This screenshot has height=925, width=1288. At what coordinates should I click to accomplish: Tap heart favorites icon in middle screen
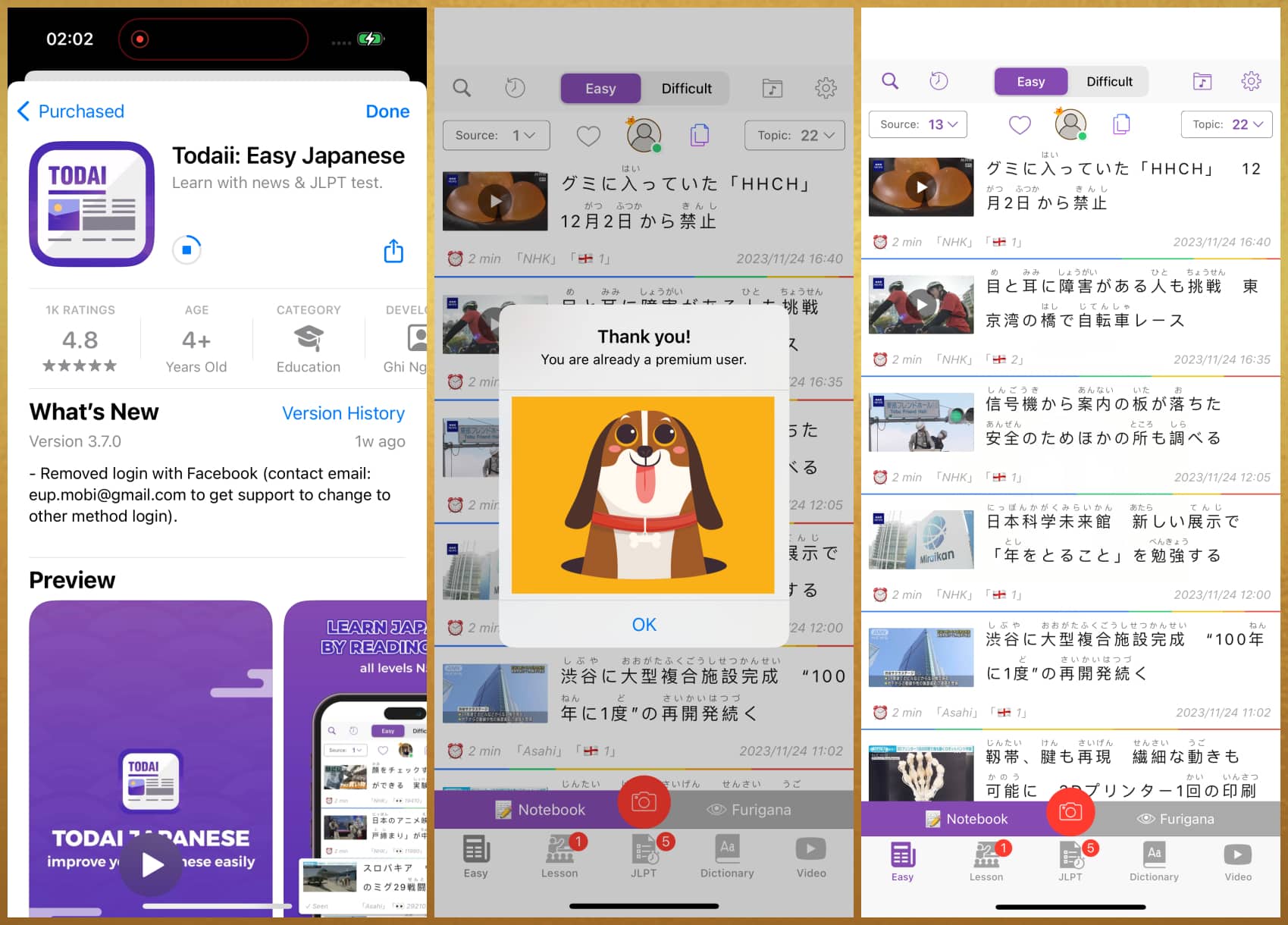[588, 136]
